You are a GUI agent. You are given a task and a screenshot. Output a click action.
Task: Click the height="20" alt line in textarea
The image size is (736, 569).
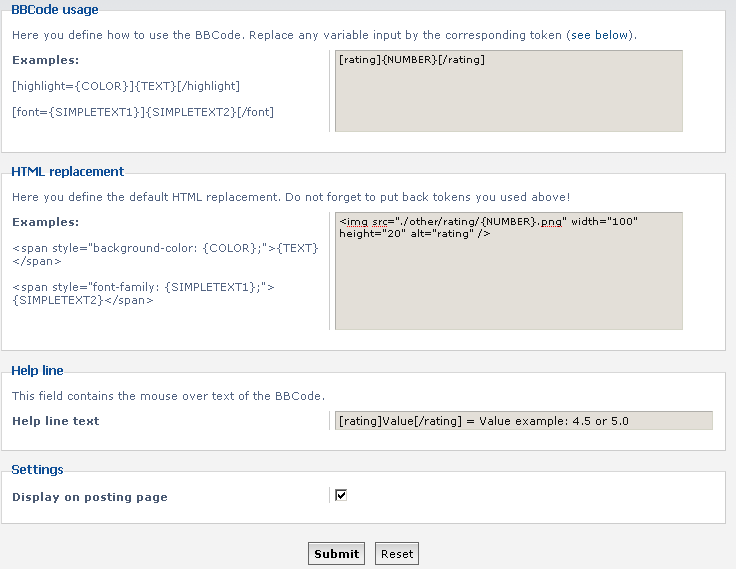(x=415, y=233)
